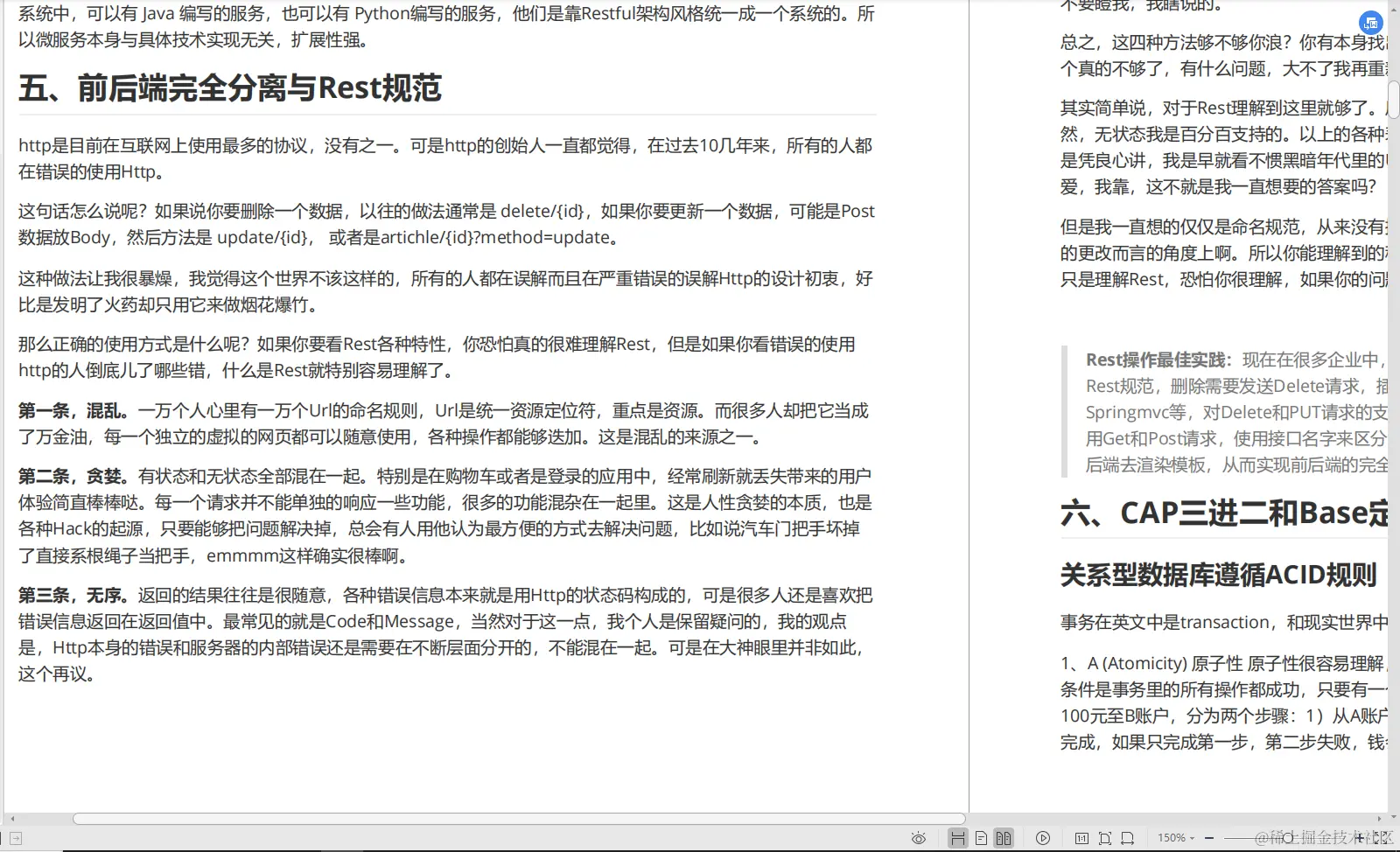Enable fullscreen with the expand arrows icon
Viewport: 1400px width, 852px height.
(x=1385, y=838)
